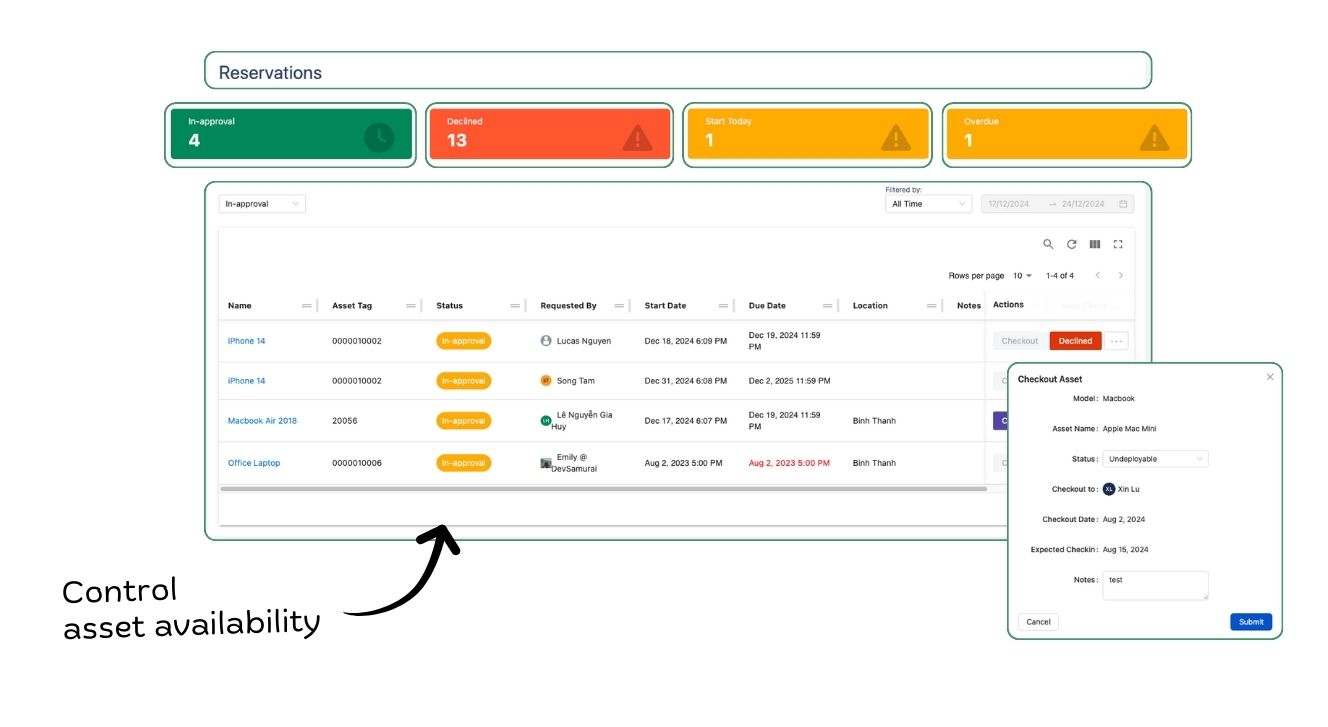Click the Declined button for first iPhone 14
Screen dimensions: 1328x727
point(1075,341)
